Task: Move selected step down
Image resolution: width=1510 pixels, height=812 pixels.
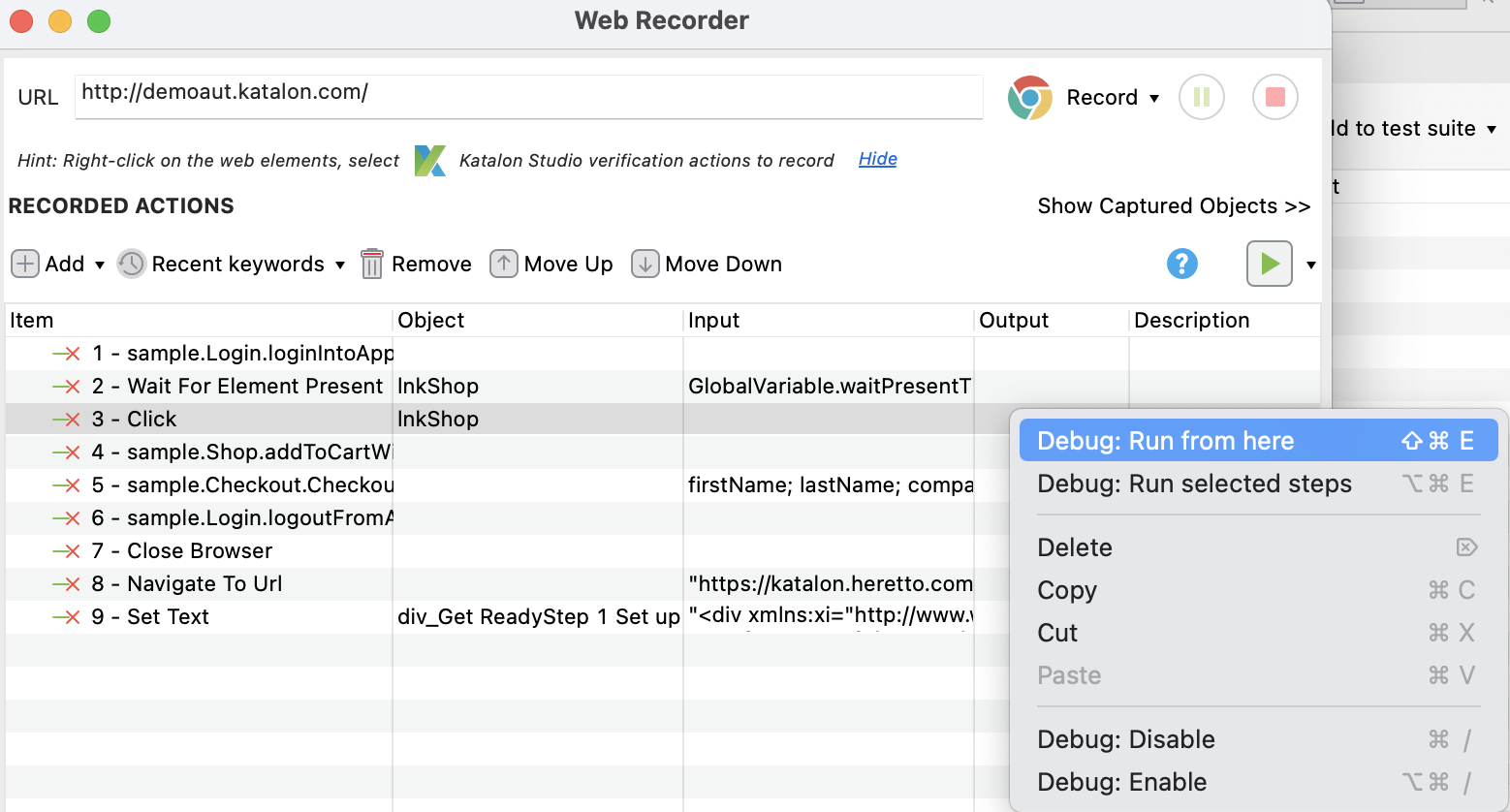Action: click(645, 264)
